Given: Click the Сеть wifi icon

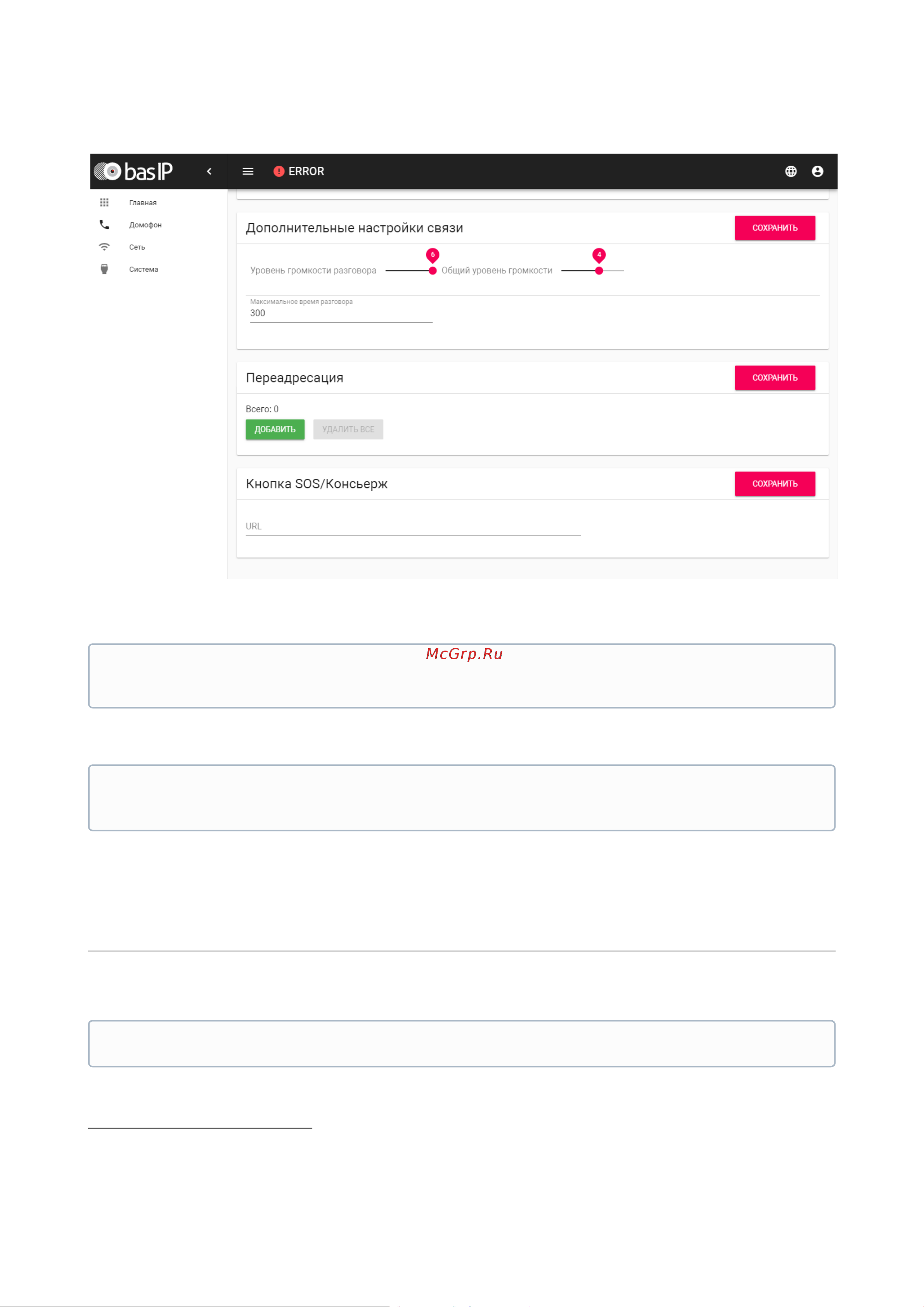Looking at the screenshot, I should tap(104, 247).
